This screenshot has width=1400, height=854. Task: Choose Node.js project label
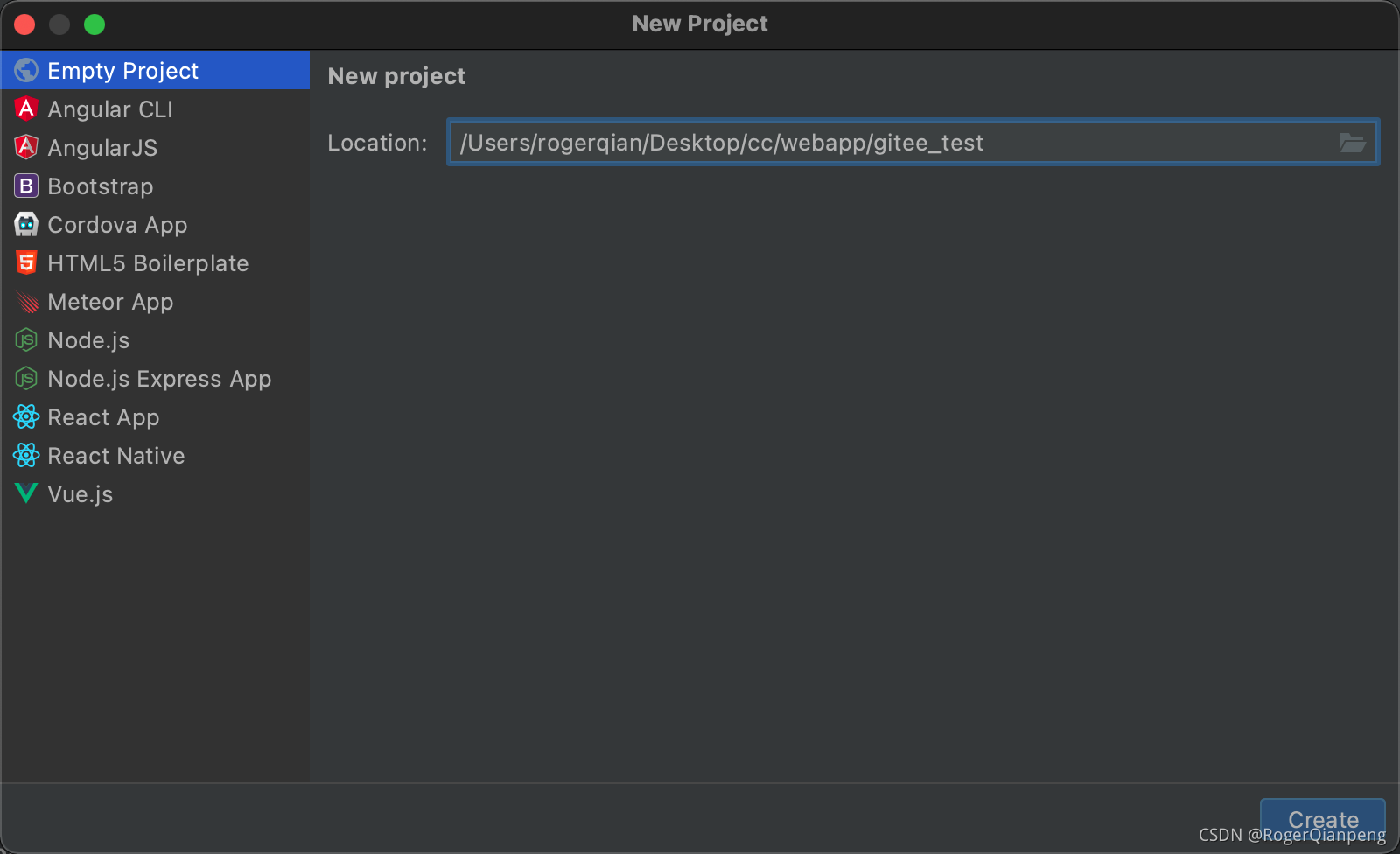click(x=88, y=340)
